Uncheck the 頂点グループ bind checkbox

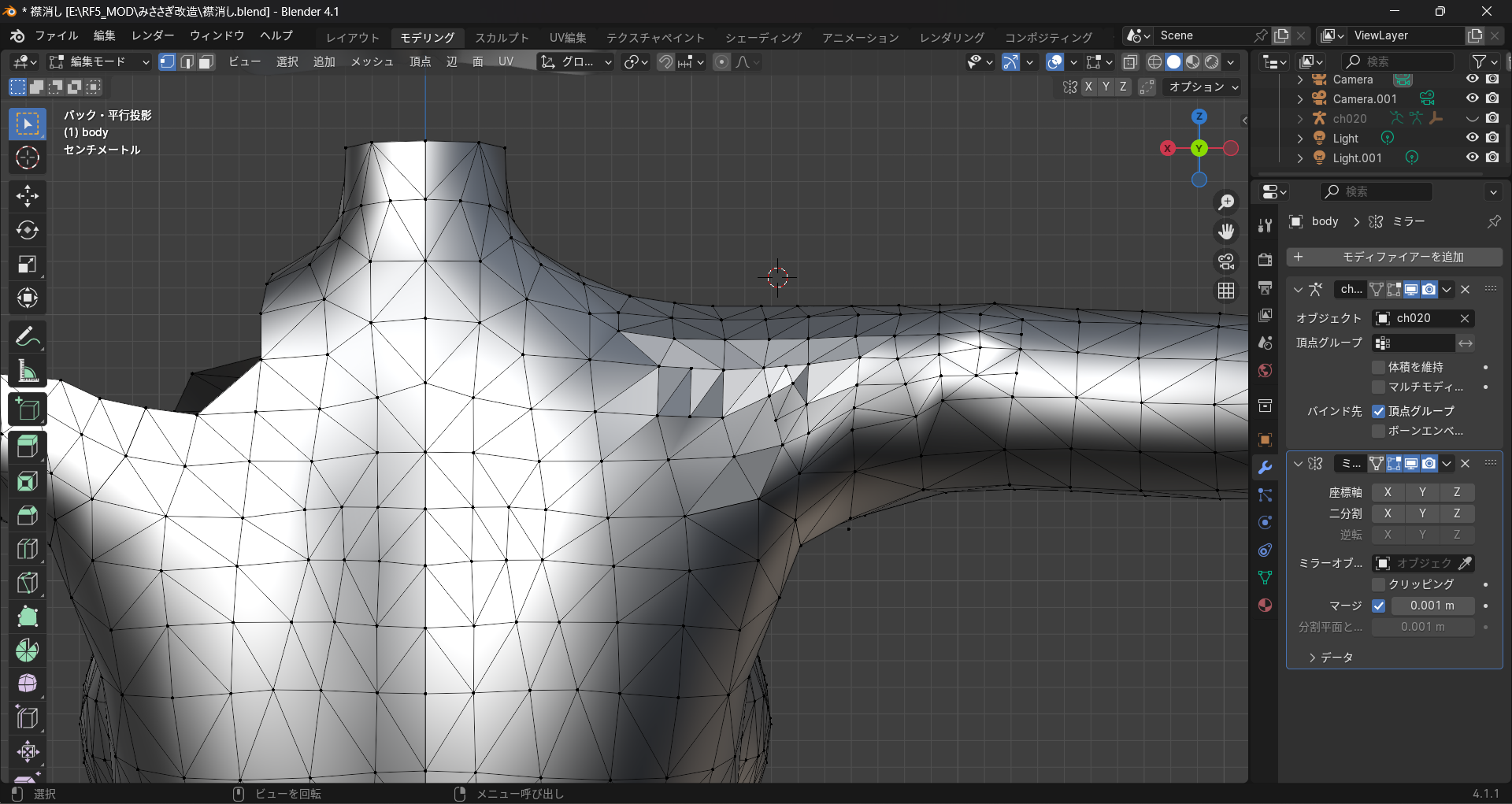pos(1378,411)
